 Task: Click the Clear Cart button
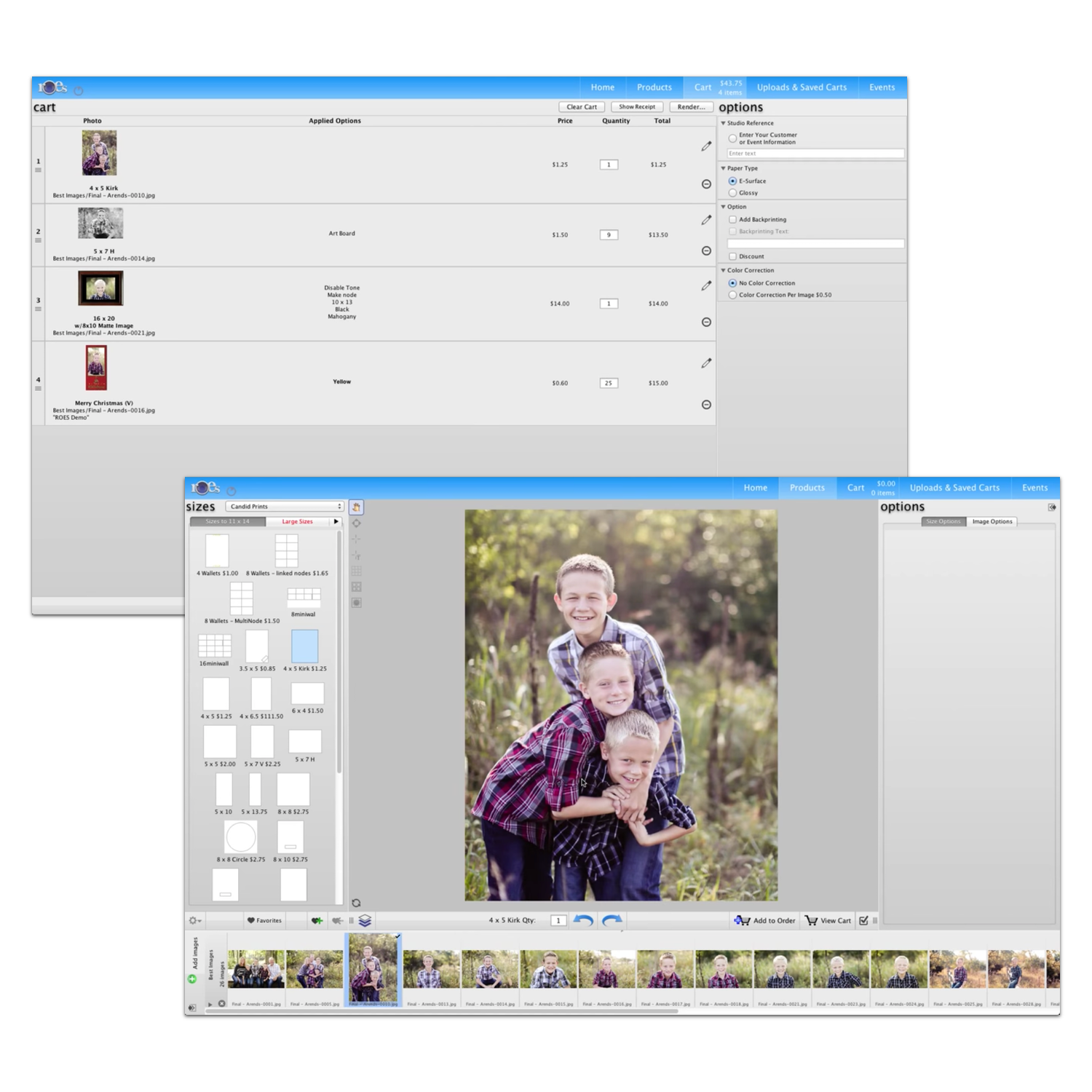pyautogui.click(x=582, y=107)
